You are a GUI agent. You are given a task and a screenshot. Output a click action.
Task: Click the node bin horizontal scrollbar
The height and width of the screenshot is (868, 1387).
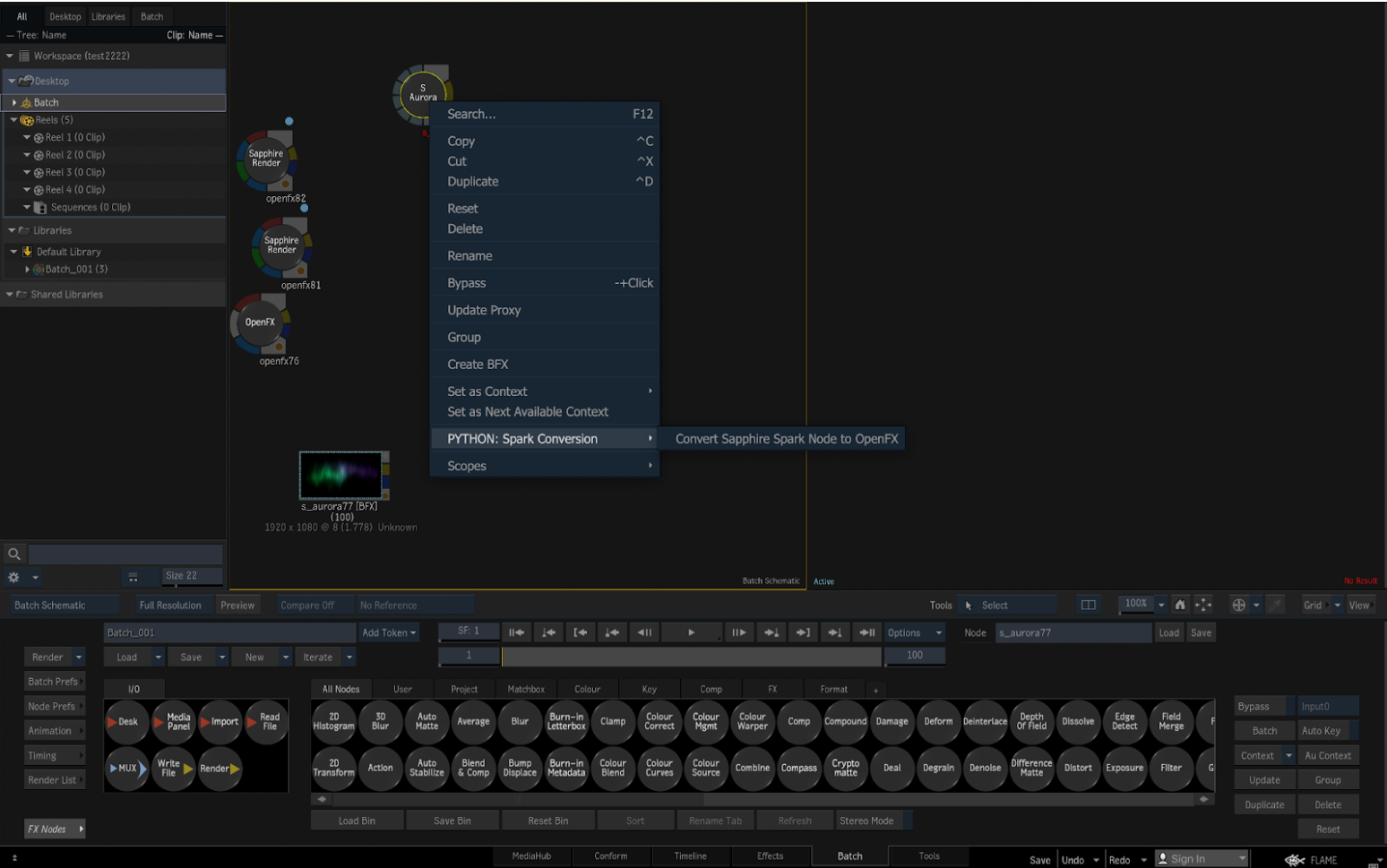click(762, 799)
